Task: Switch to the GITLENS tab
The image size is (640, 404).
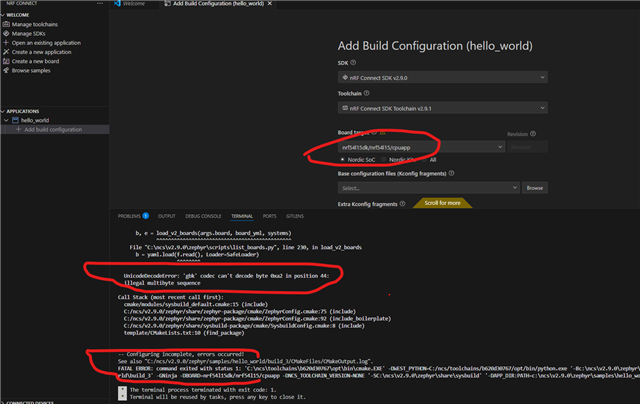Action: tap(295, 216)
